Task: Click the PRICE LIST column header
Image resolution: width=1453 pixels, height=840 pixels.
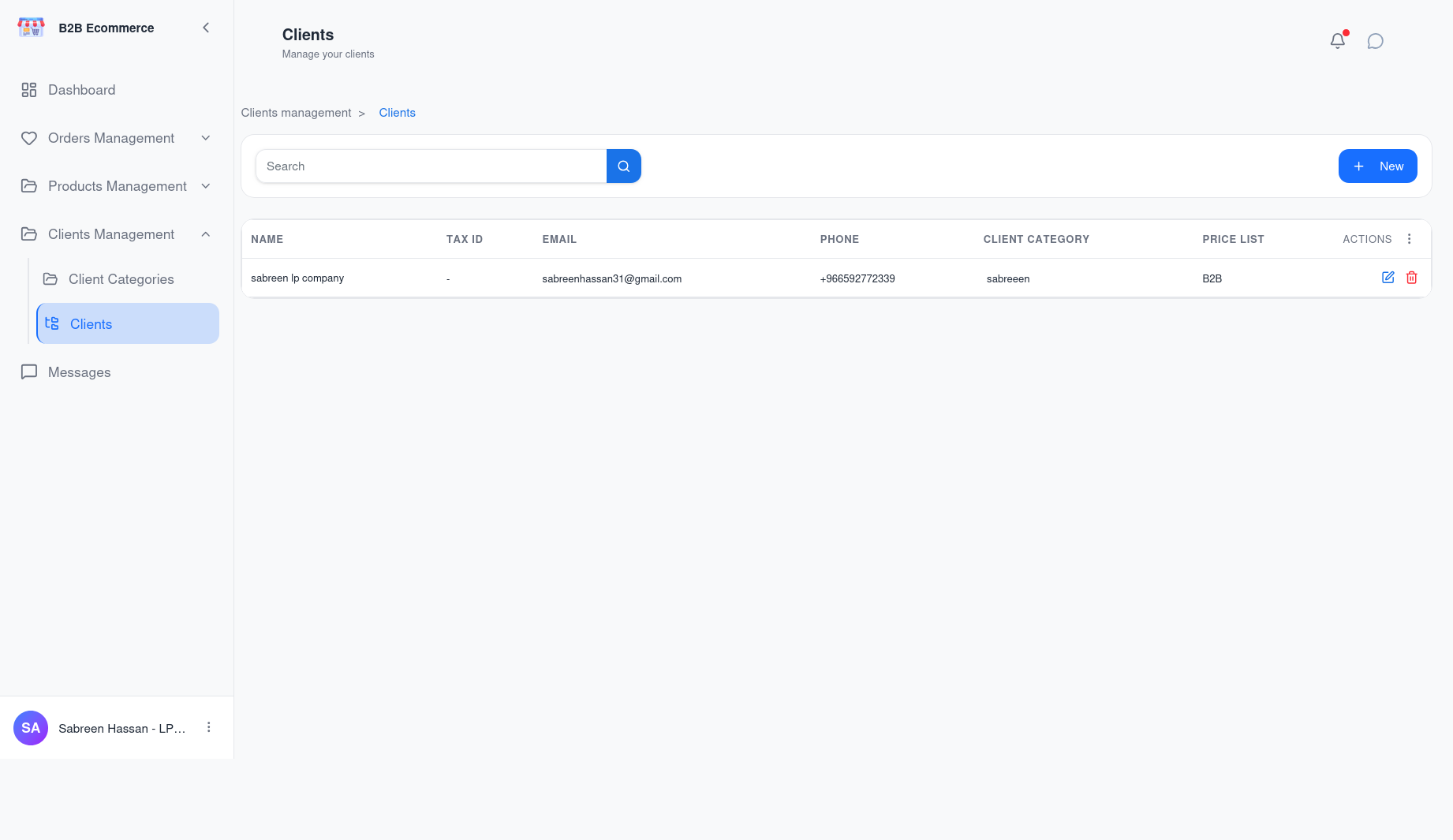Action: point(1233,239)
